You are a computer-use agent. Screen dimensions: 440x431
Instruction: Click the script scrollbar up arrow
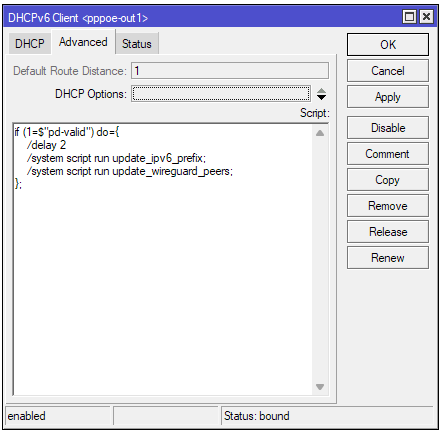click(x=320, y=133)
